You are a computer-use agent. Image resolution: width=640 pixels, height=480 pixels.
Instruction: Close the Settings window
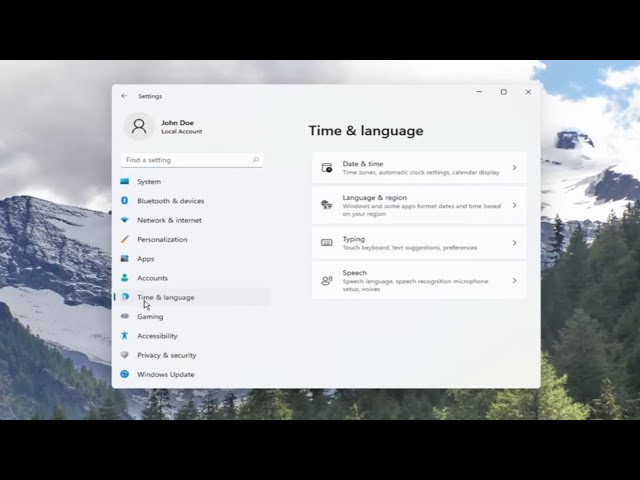click(528, 92)
